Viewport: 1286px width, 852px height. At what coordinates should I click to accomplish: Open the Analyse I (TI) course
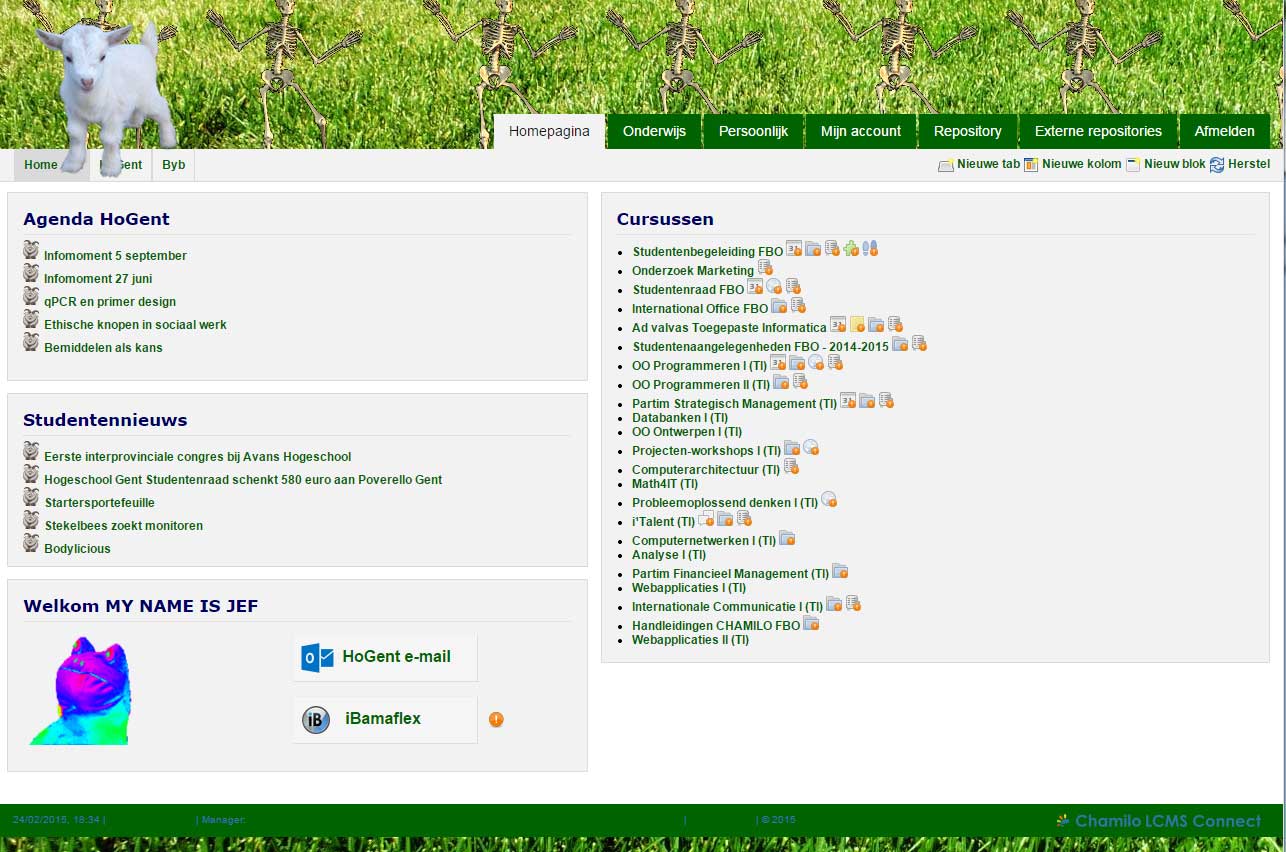[669, 555]
